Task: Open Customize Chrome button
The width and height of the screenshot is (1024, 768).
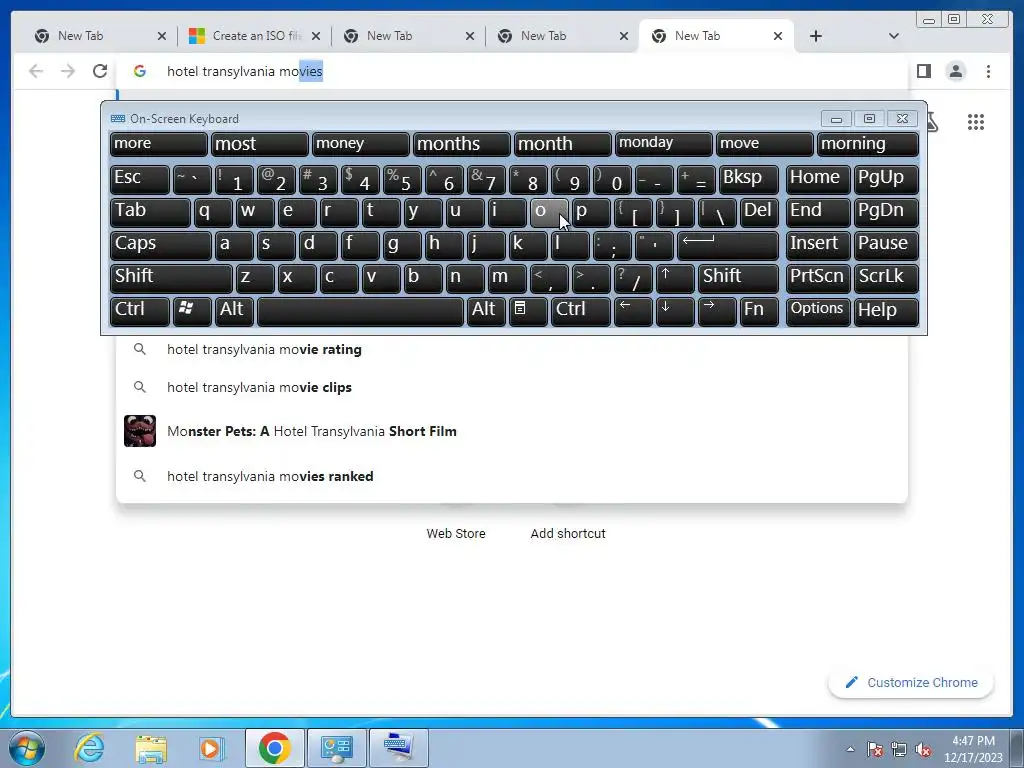Action: (x=911, y=682)
